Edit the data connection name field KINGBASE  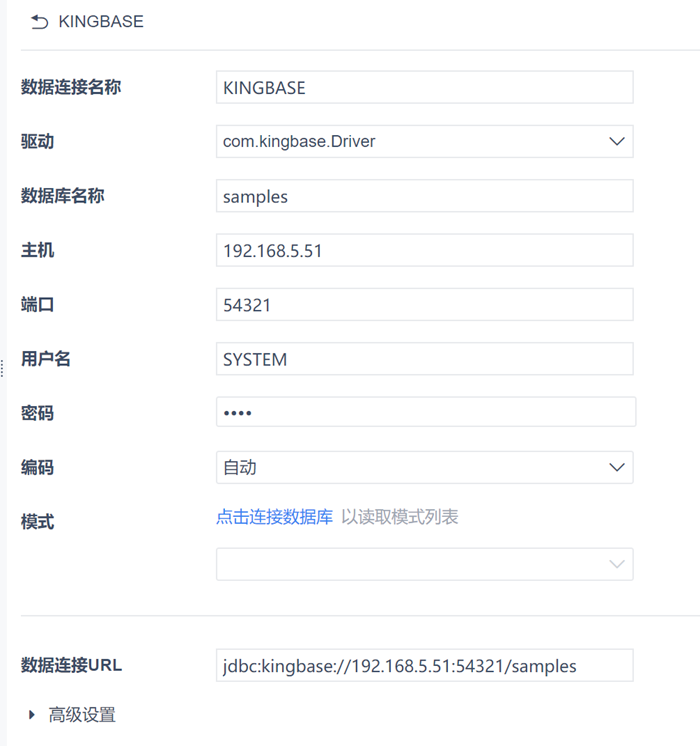point(424,88)
